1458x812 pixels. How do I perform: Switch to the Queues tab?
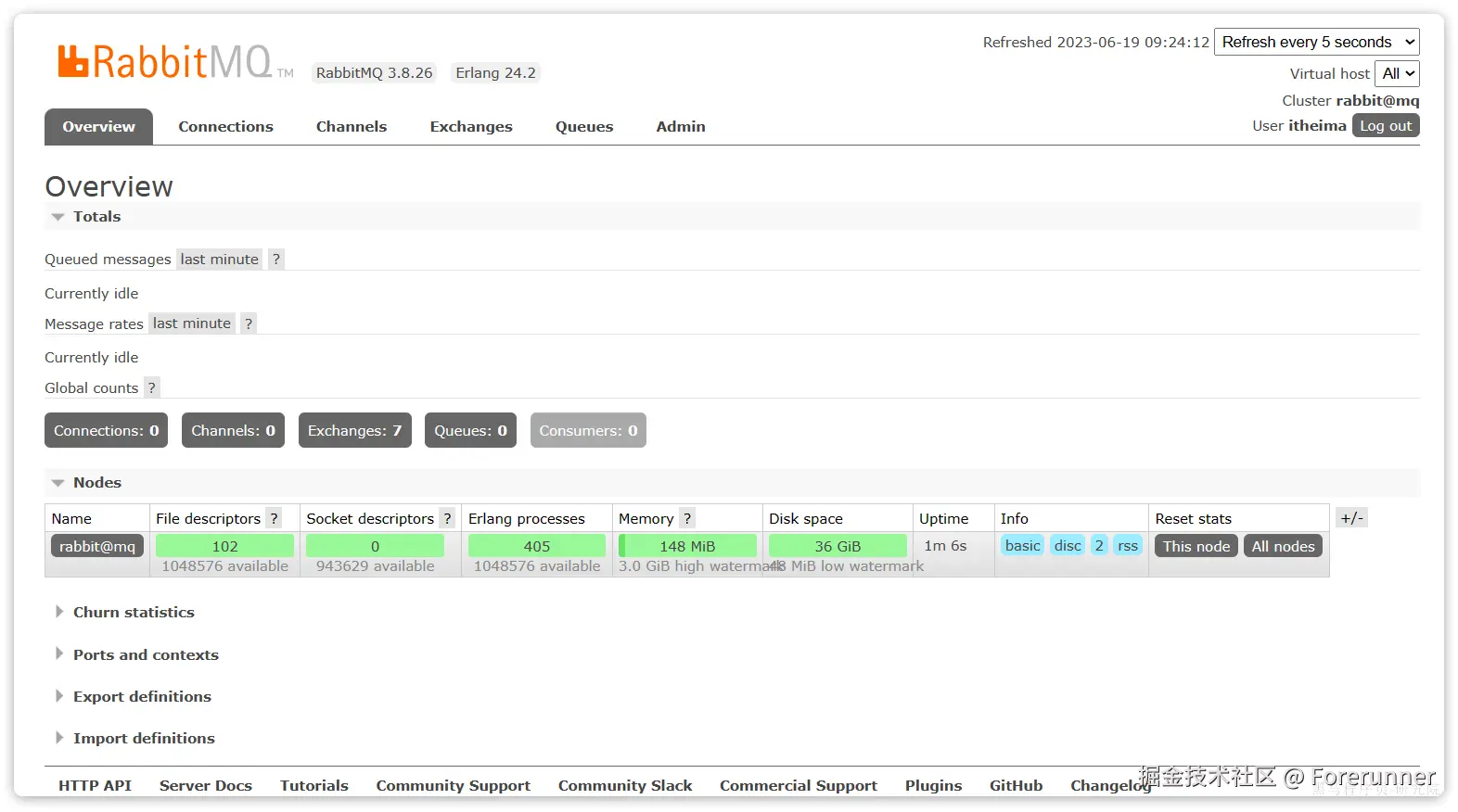click(x=584, y=127)
